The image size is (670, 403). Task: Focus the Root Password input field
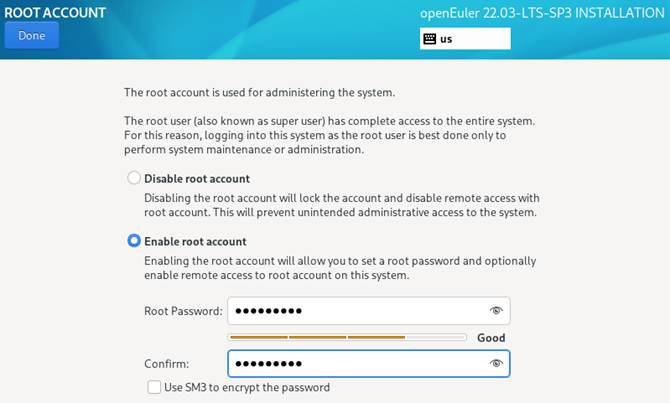pyautogui.click(x=355, y=311)
